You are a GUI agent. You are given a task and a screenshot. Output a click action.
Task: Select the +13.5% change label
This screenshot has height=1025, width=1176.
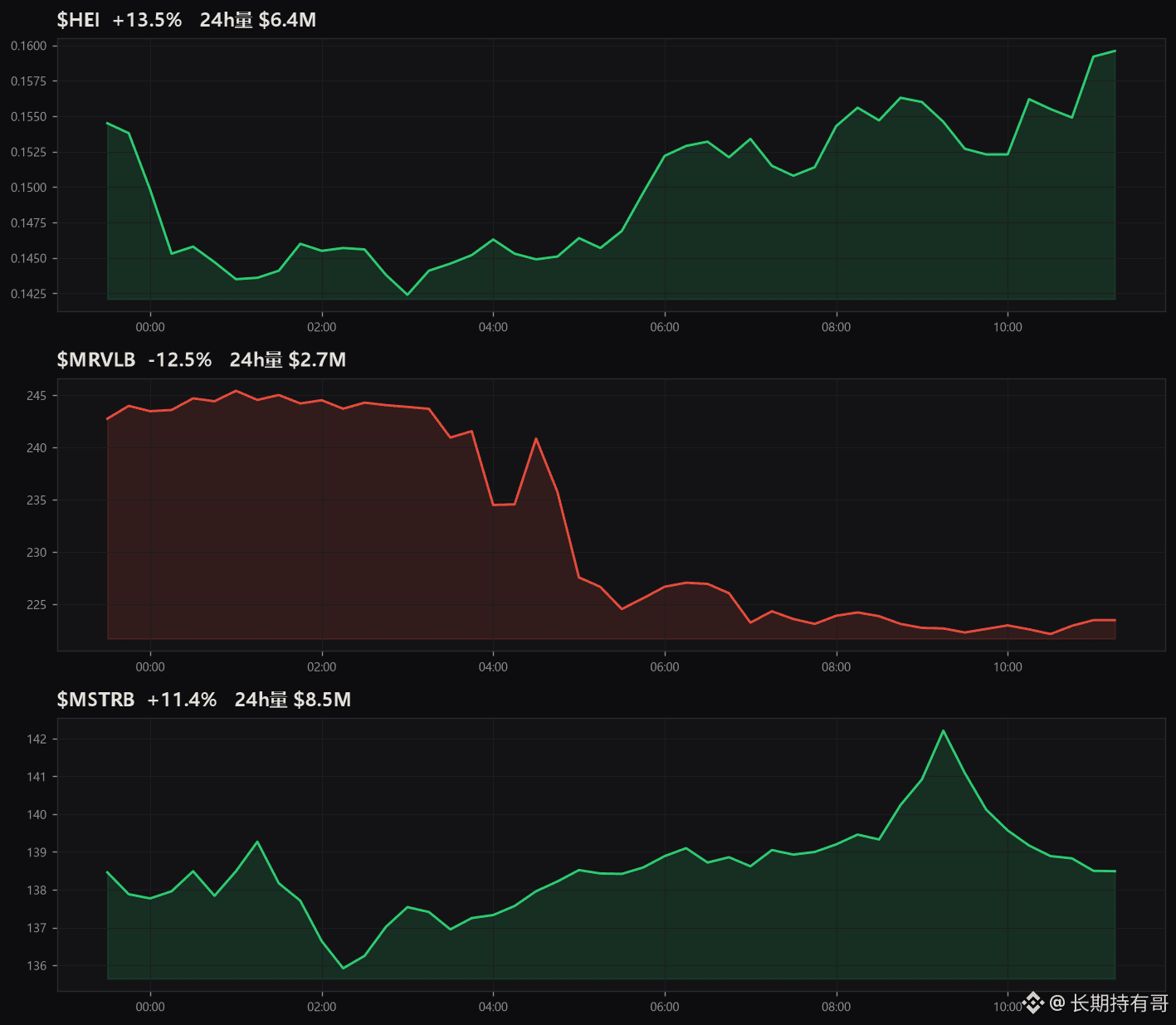tap(147, 20)
